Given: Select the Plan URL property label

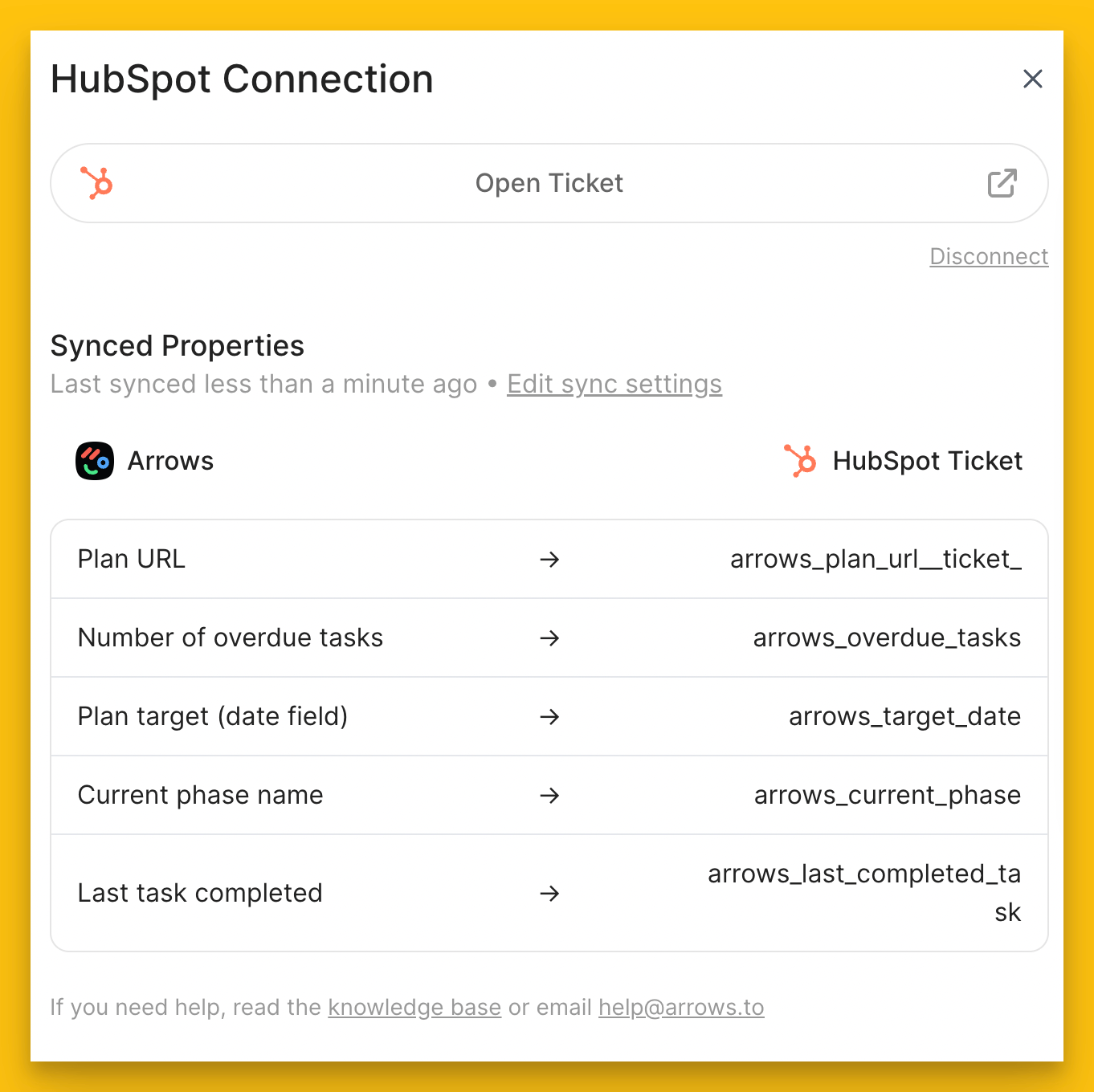Looking at the screenshot, I should point(132,559).
